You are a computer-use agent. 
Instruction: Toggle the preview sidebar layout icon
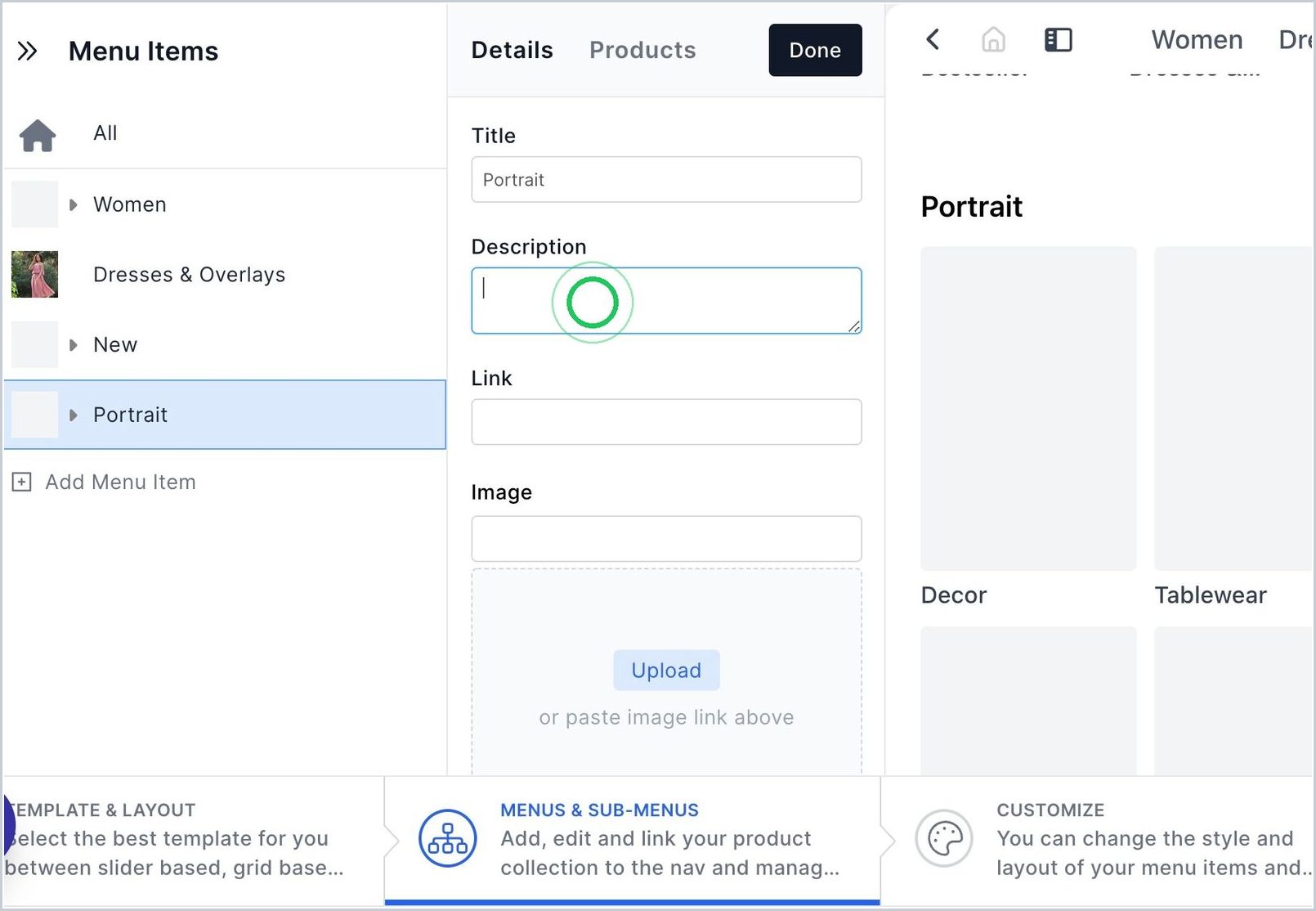pos(1059,39)
